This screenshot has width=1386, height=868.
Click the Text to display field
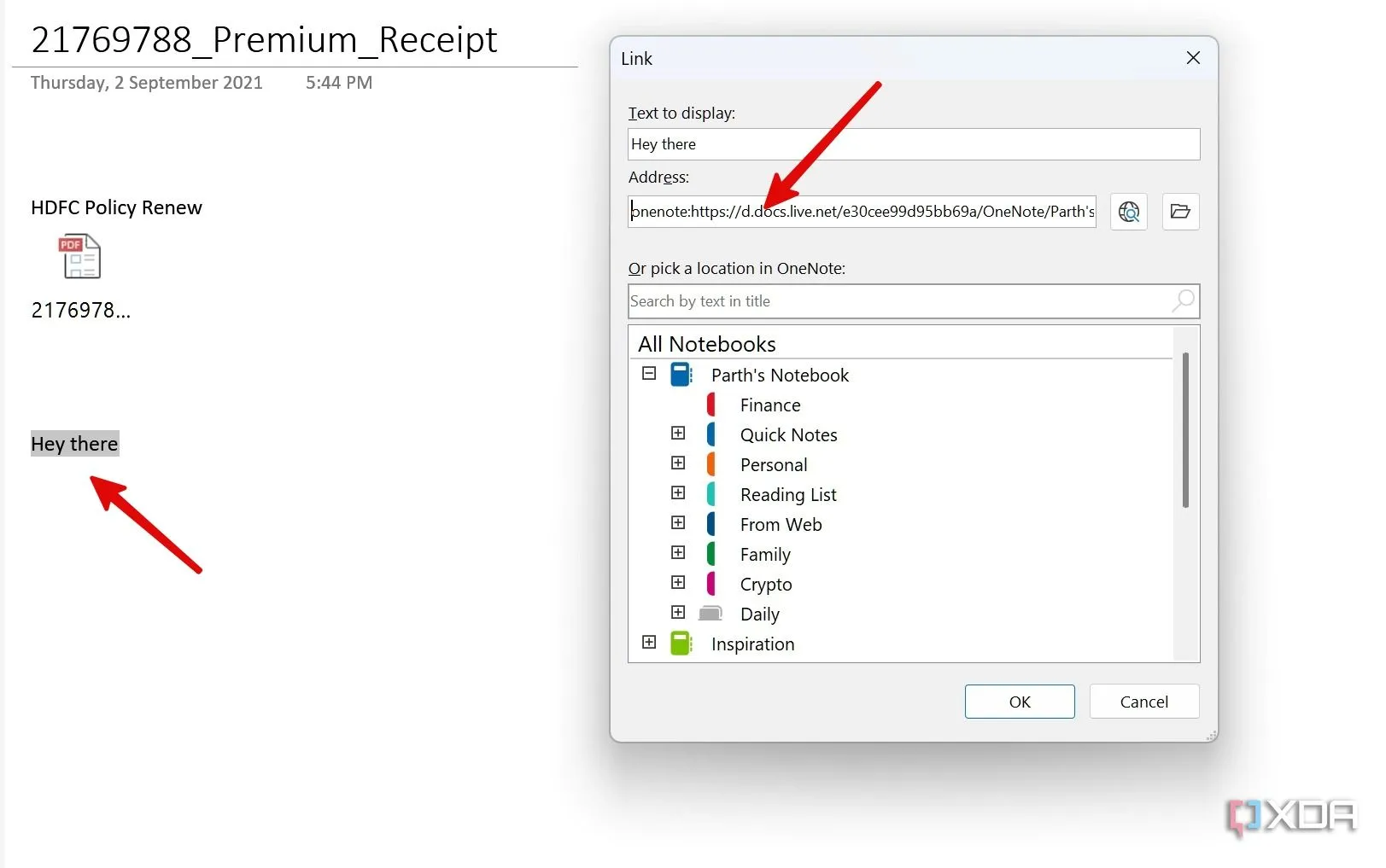913,144
